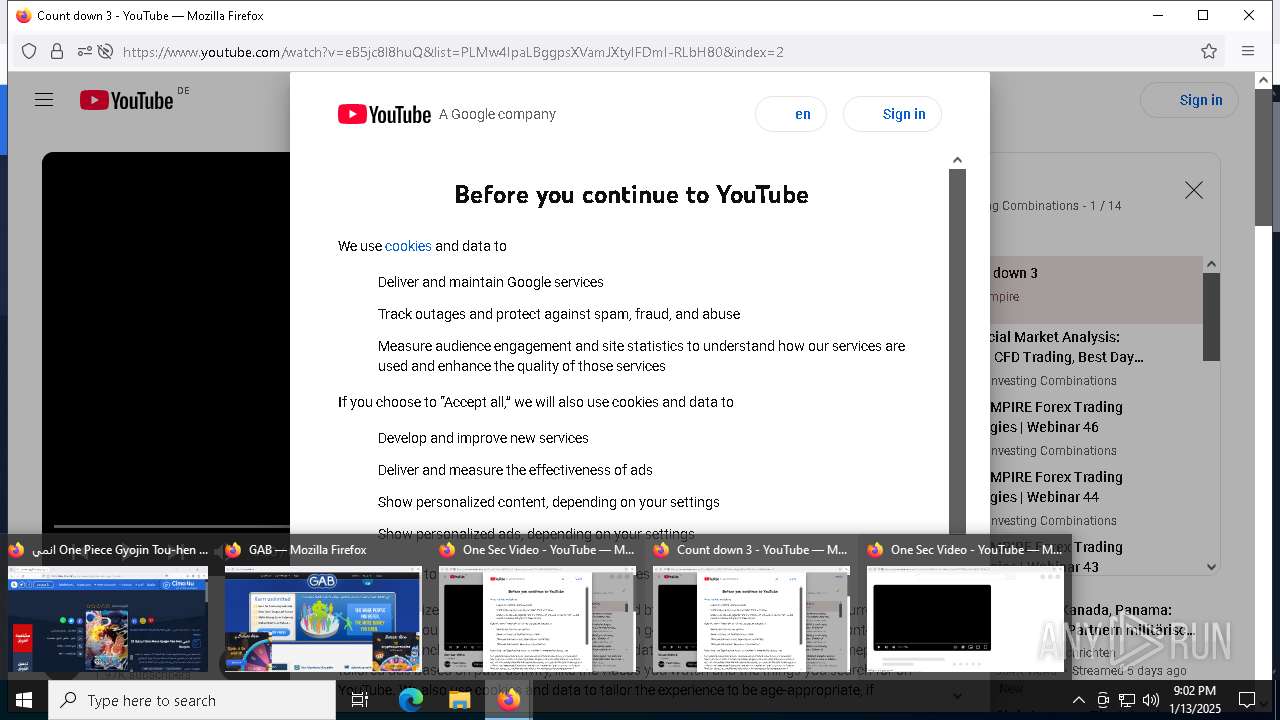This screenshot has width=1280, height=720.
Task: Open Forex Trading Webinar 46 playlist item
Action: point(1096,429)
